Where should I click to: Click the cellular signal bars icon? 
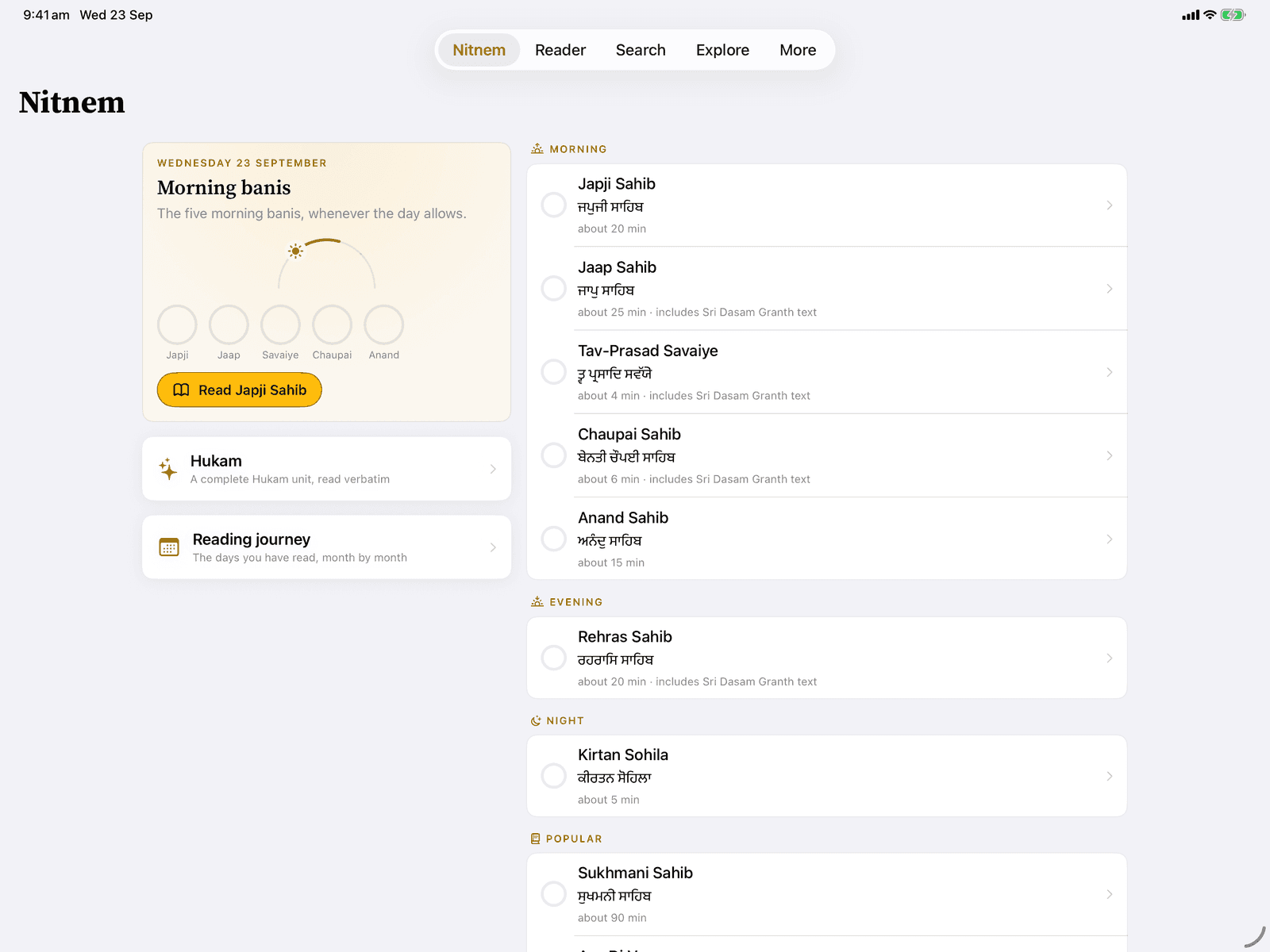coord(1191,15)
